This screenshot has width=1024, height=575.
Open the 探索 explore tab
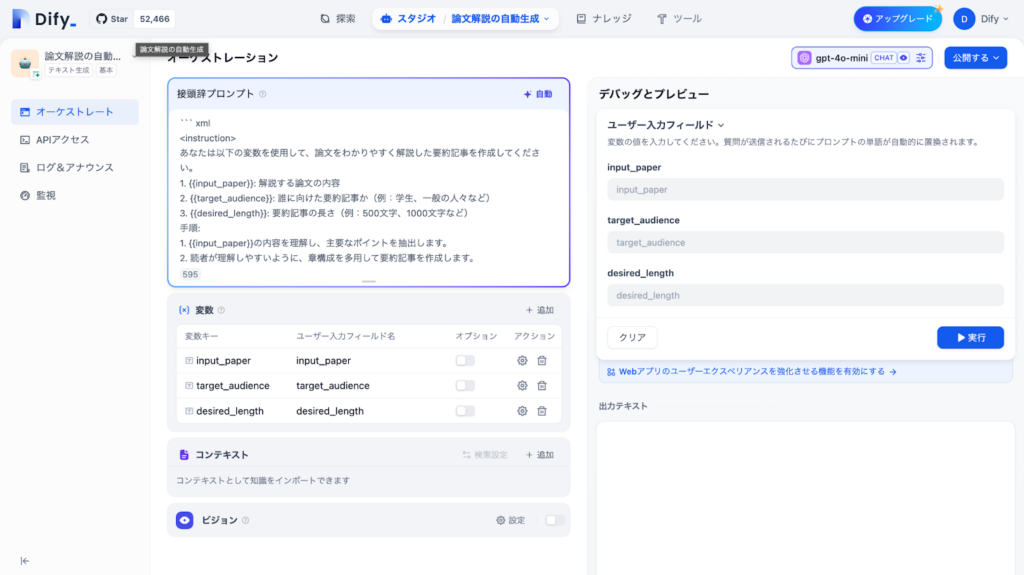click(338, 19)
